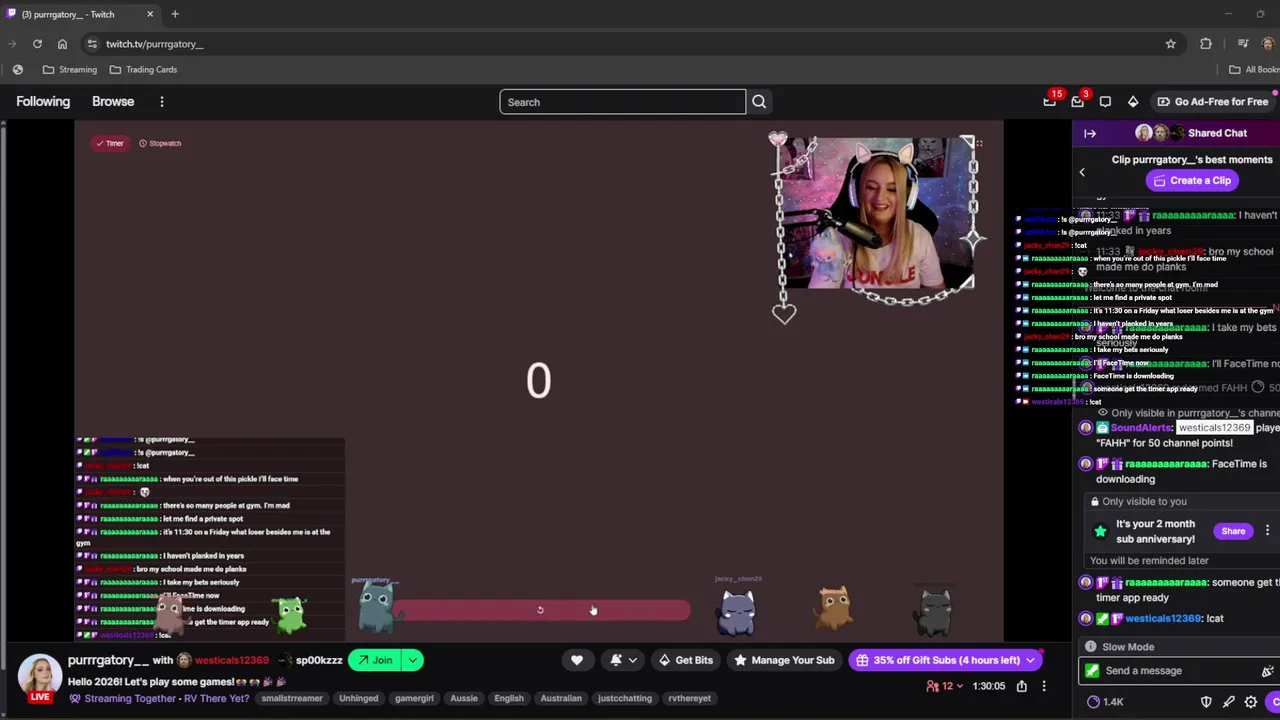1280x720 pixels.
Task: Go back with chat panel left arrow
Action: 1081,172
